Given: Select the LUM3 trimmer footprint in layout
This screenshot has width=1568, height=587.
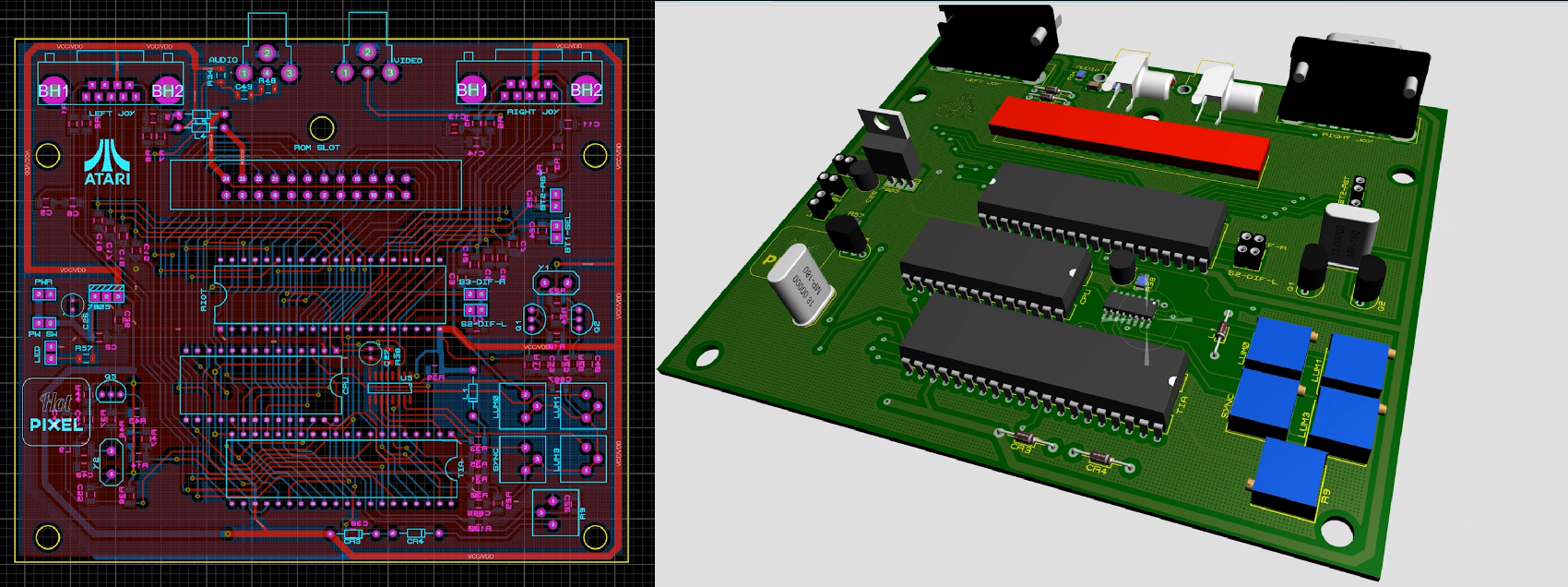Looking at the screenshot, I should click(x=583, y=459).
